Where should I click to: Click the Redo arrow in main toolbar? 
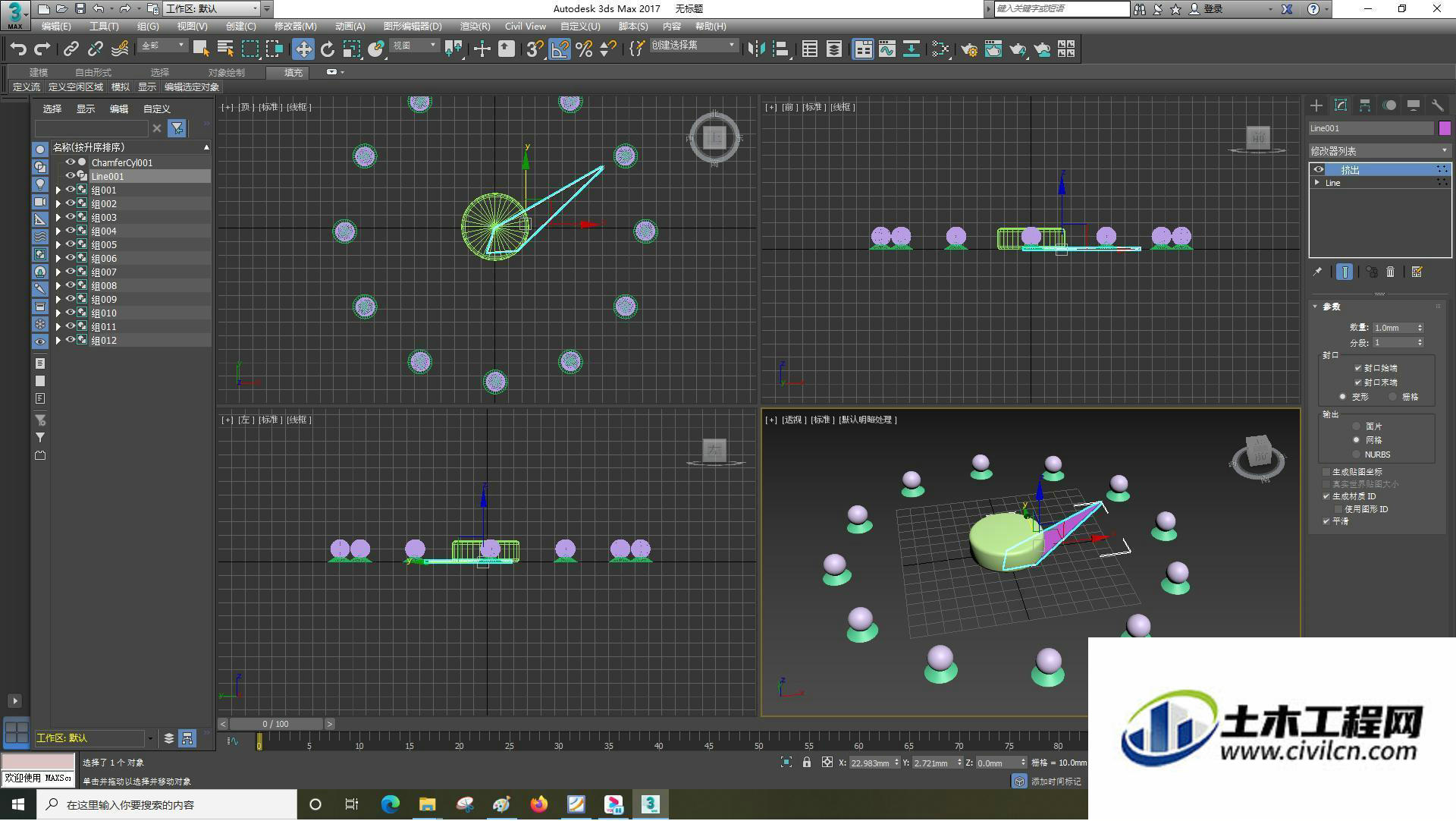click(x=42, y=49)
